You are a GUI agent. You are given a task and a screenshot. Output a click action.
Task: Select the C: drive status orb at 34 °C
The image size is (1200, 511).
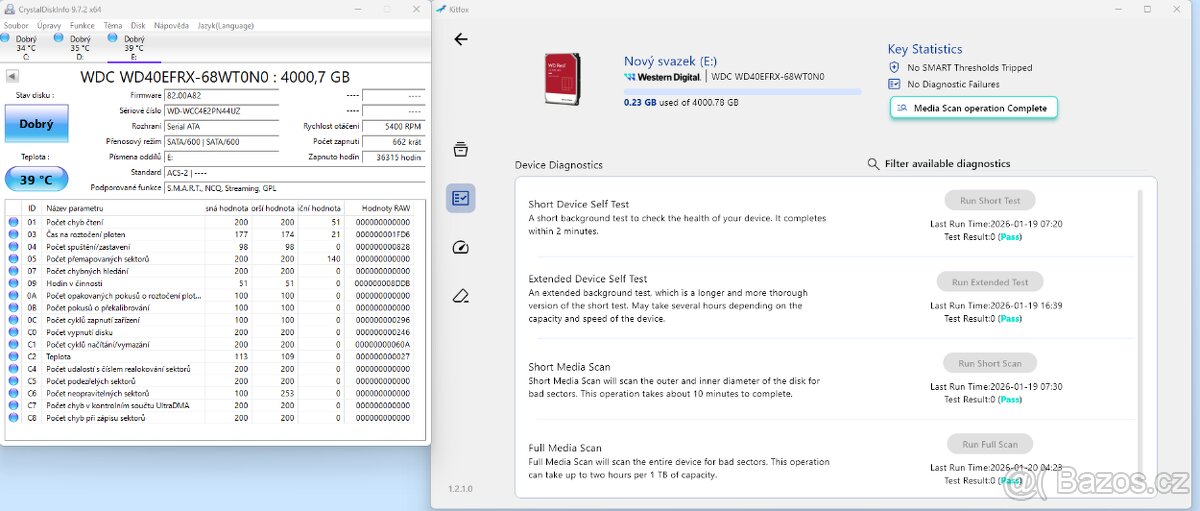[5, 38]
